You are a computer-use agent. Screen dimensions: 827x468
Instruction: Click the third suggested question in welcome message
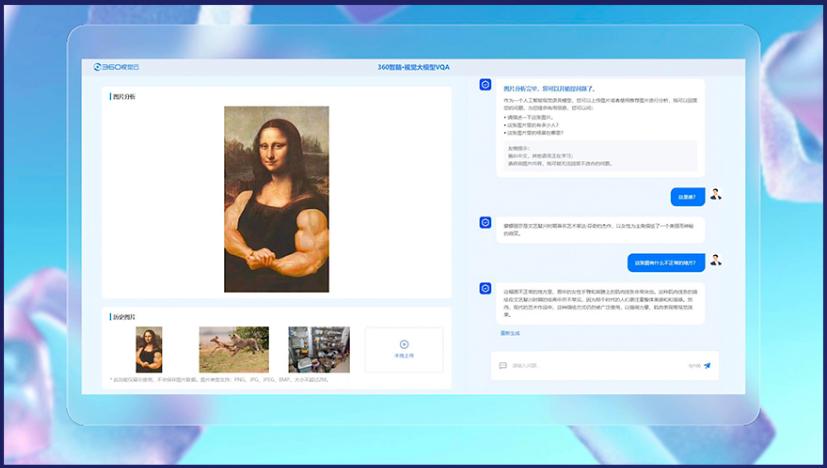536,132
